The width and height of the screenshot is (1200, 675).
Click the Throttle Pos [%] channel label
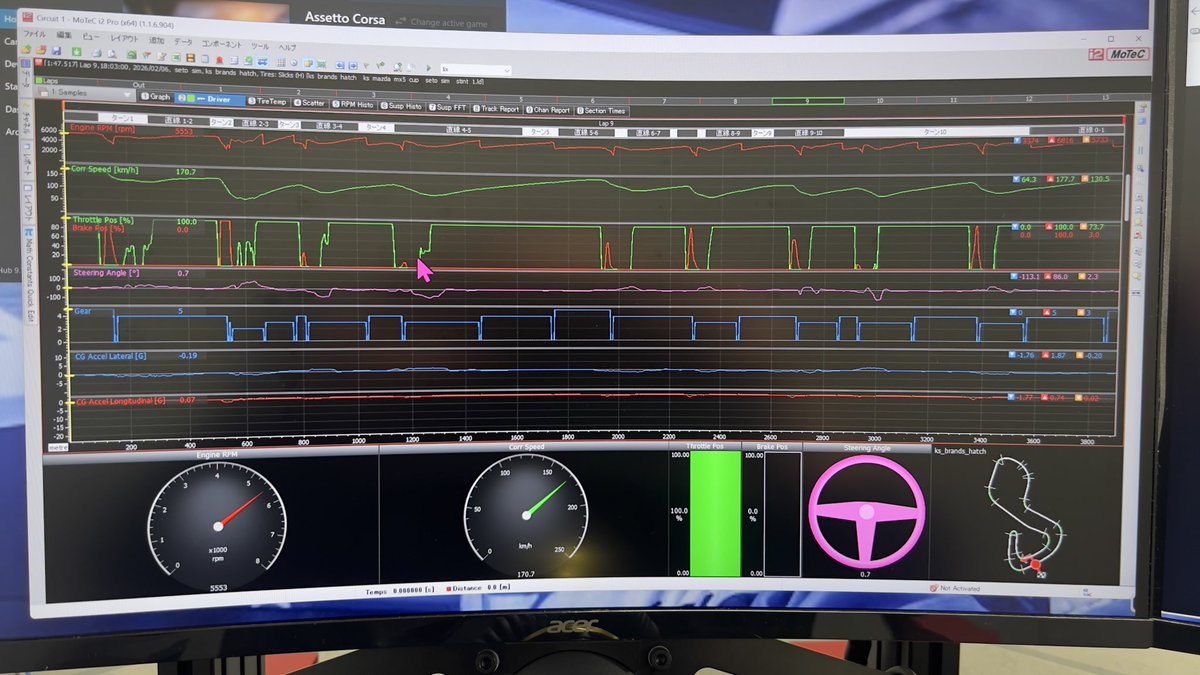[x=103, y=220]
